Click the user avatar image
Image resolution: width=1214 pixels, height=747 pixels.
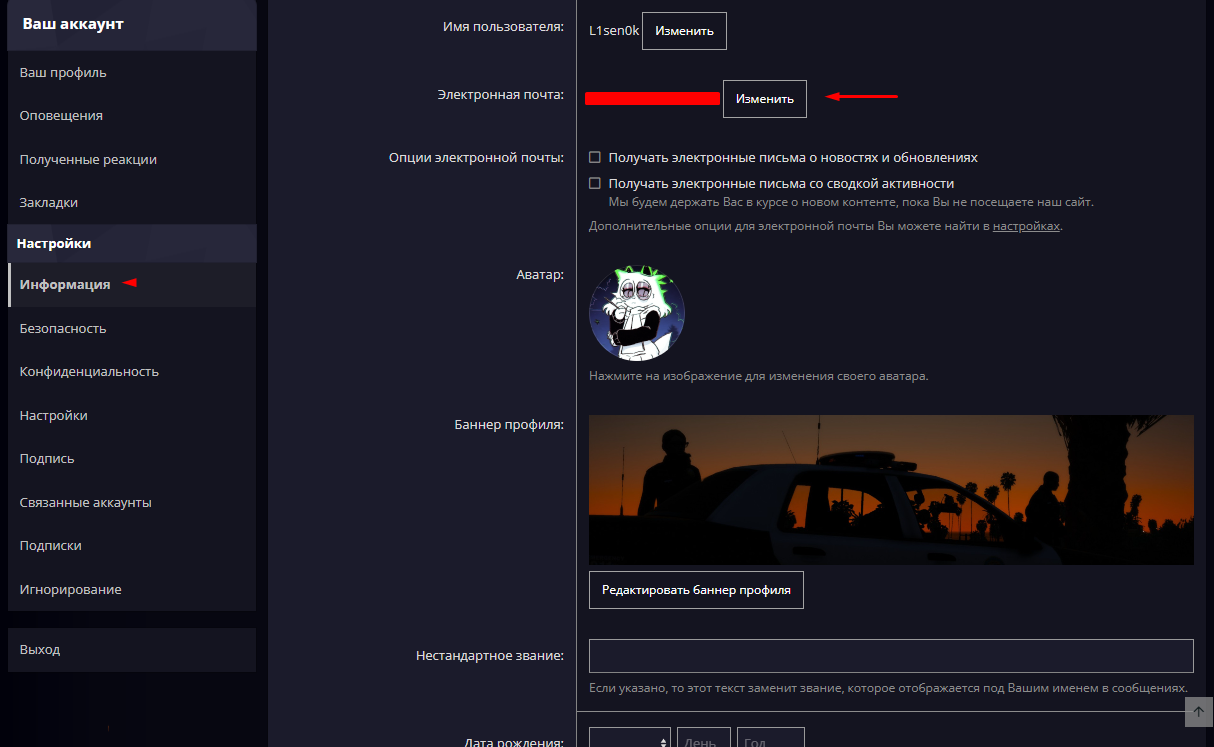coord(637,312)
